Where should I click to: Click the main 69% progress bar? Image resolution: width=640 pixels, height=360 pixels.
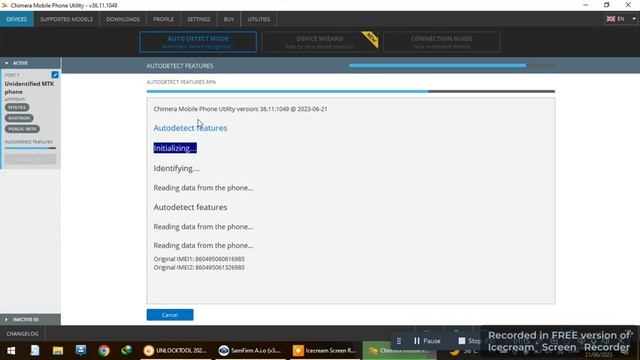[351, 91]
